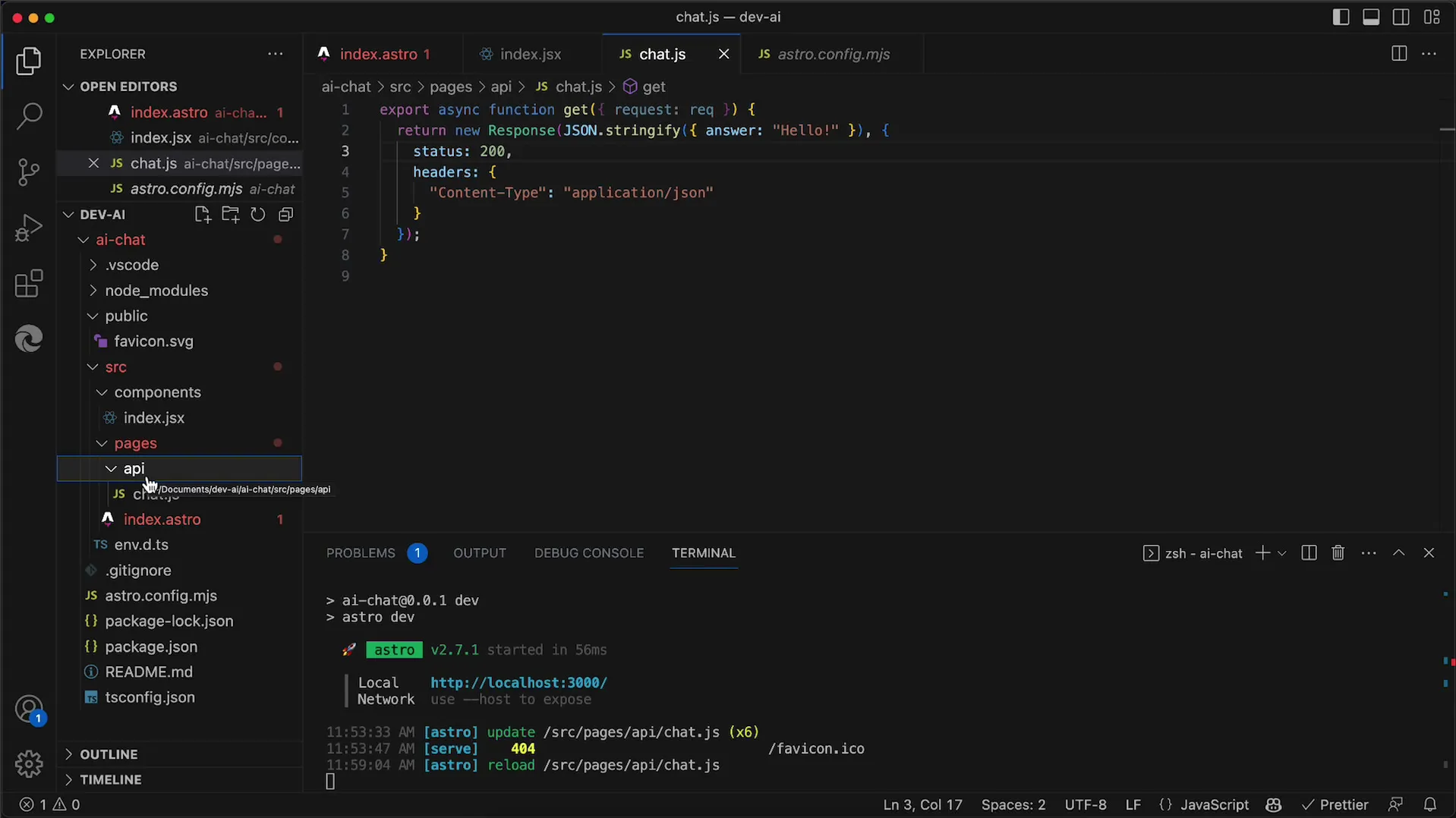The width and height of the screenshot is (1456, 818).
Task: Open the OUTPUT panel tab
Action: click(x=480, y=553)
